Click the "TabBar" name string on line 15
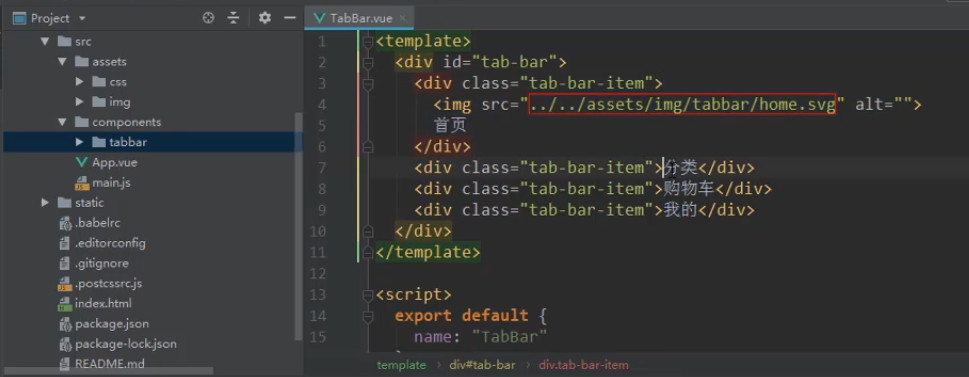This screenshot has width=969, height=377. [x=510, y=337]
